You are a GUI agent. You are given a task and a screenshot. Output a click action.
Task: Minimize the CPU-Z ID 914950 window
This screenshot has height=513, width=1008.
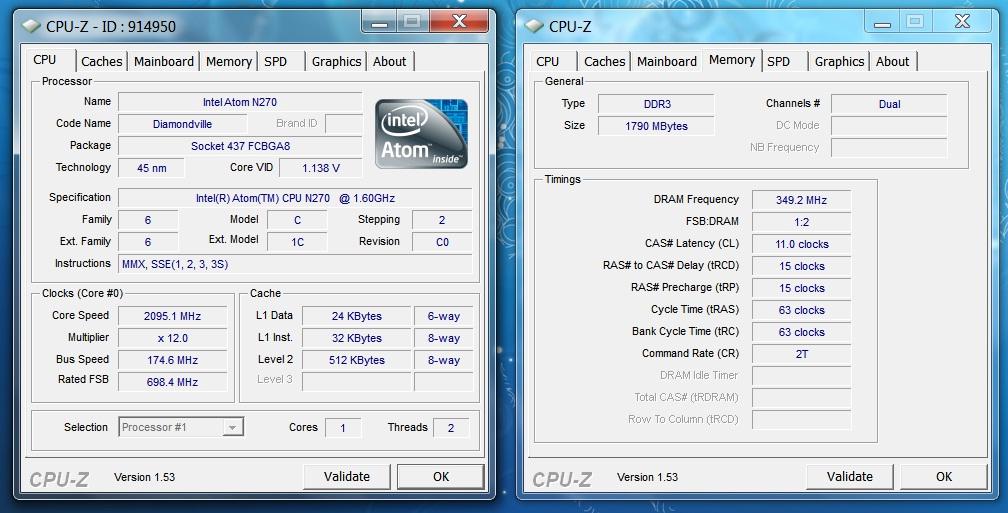coord(379,22)
